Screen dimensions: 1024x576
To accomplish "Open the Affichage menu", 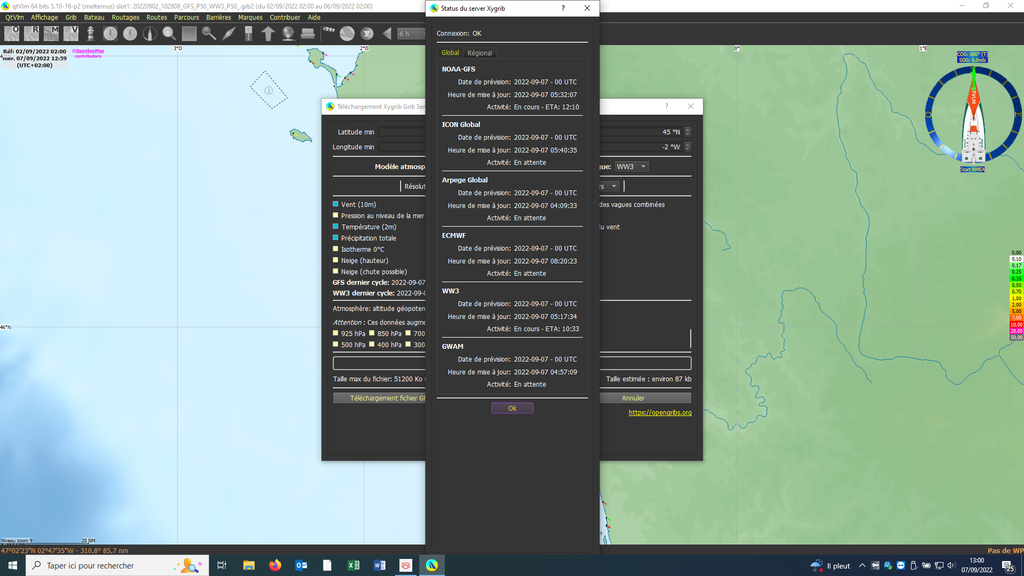I will (44, 18).
